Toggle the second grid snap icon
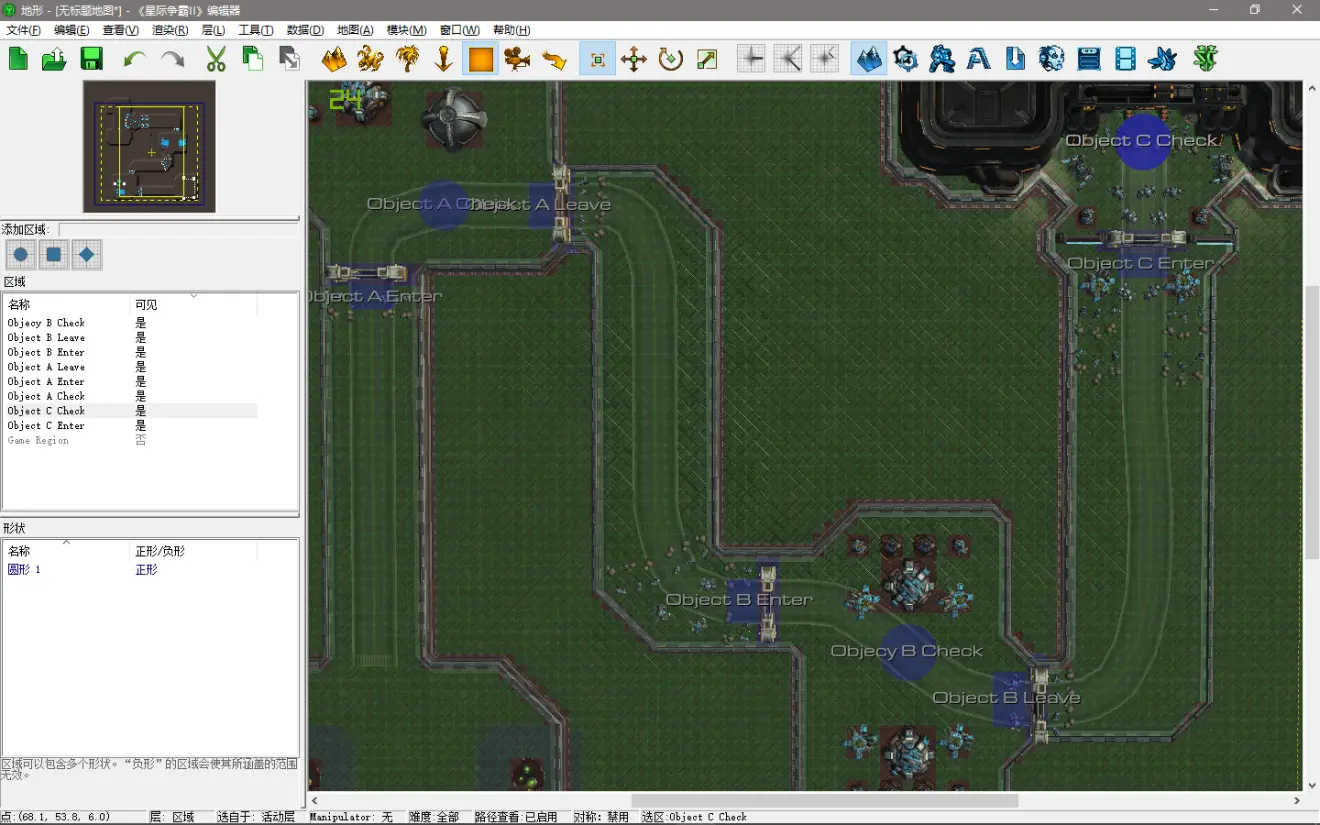This screenshot has height=825, width=1320. pos(788,59)
